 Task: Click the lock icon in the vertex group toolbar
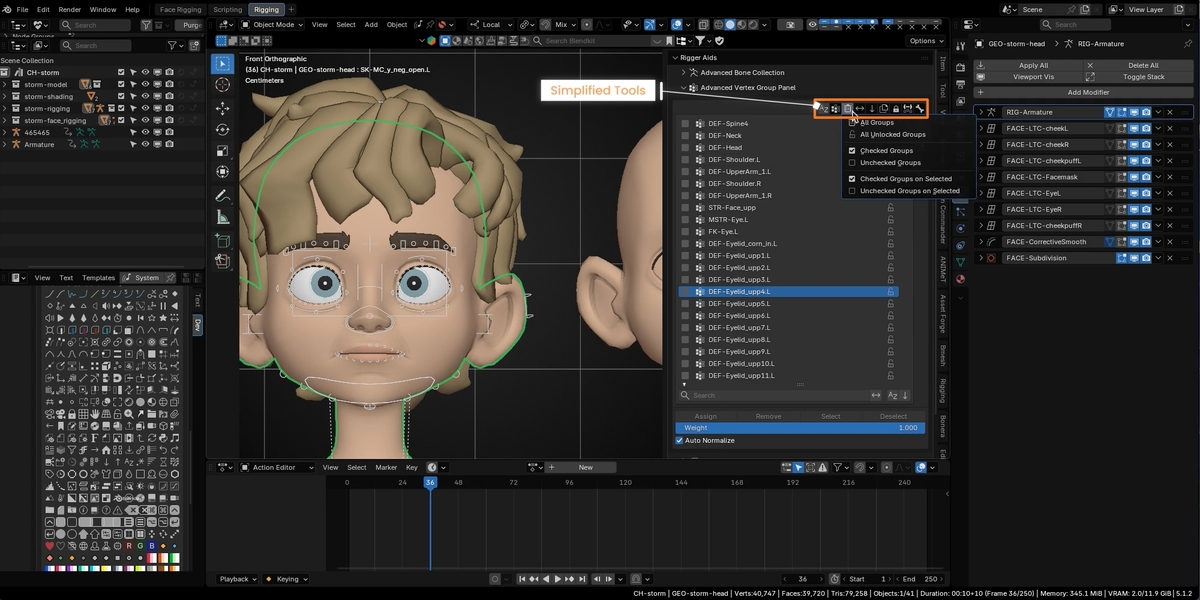pos(896,108)
